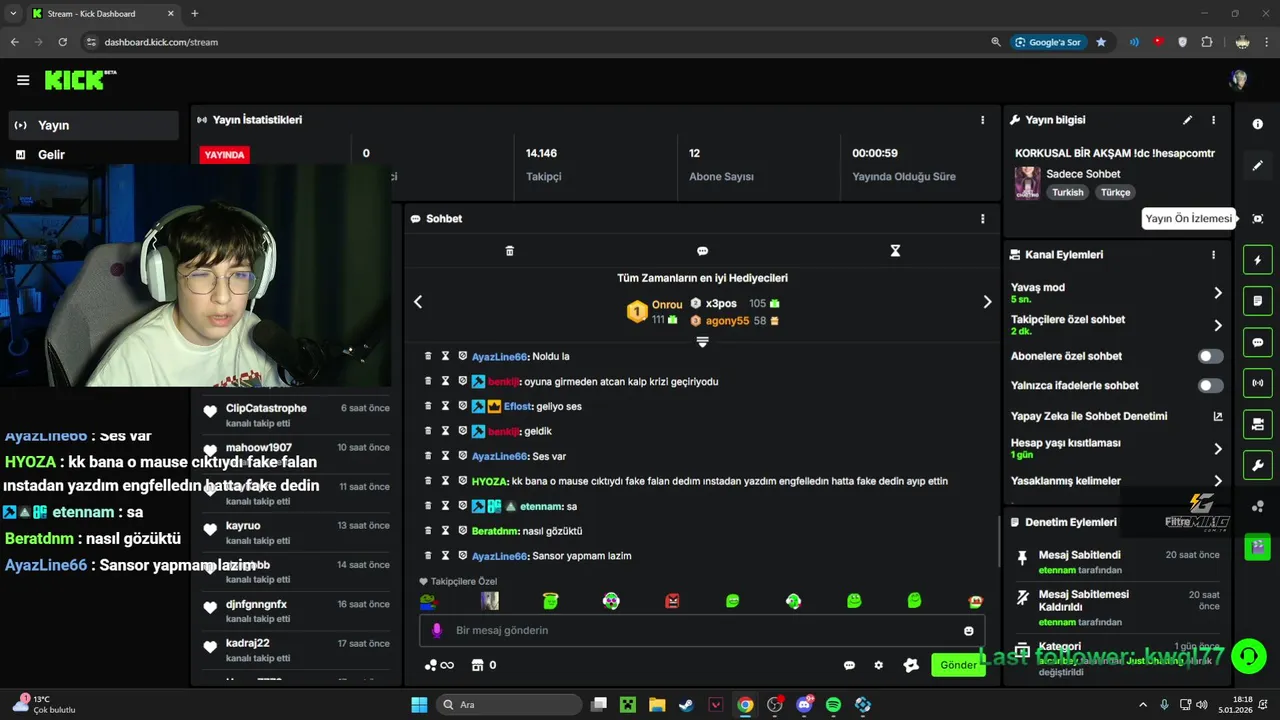Screen dimensions: 1280x720
Task: Select the red angry face emote
Action: click(x=672, y=601)
